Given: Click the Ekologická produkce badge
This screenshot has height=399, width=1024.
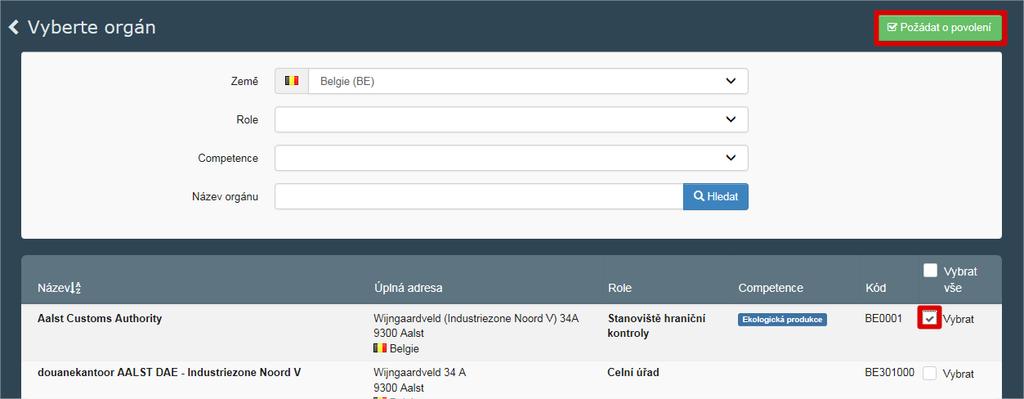Looking at the screenshot, I should (x=782, y=319).
